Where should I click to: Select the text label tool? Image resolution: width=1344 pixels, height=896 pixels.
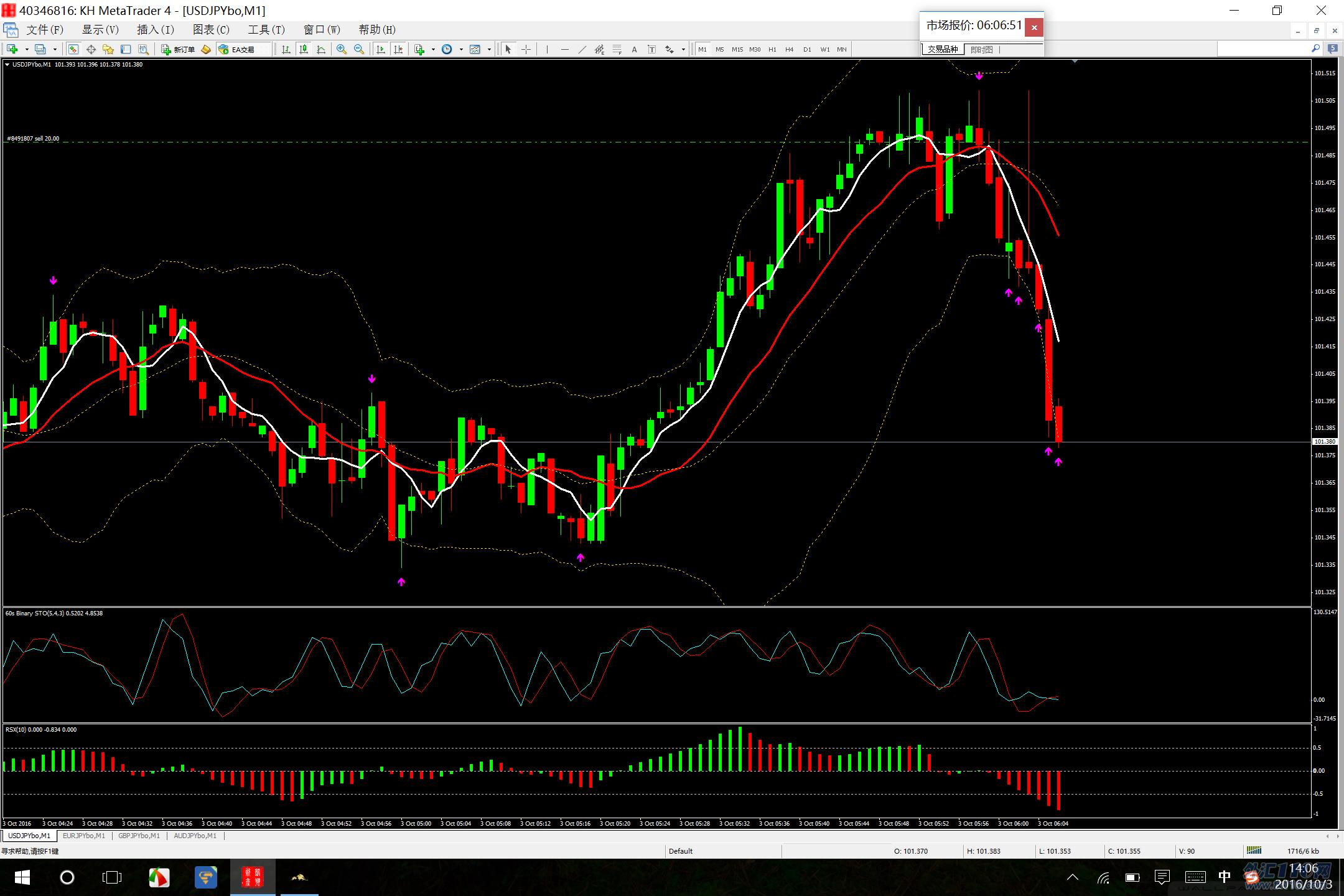click(651, 49)
